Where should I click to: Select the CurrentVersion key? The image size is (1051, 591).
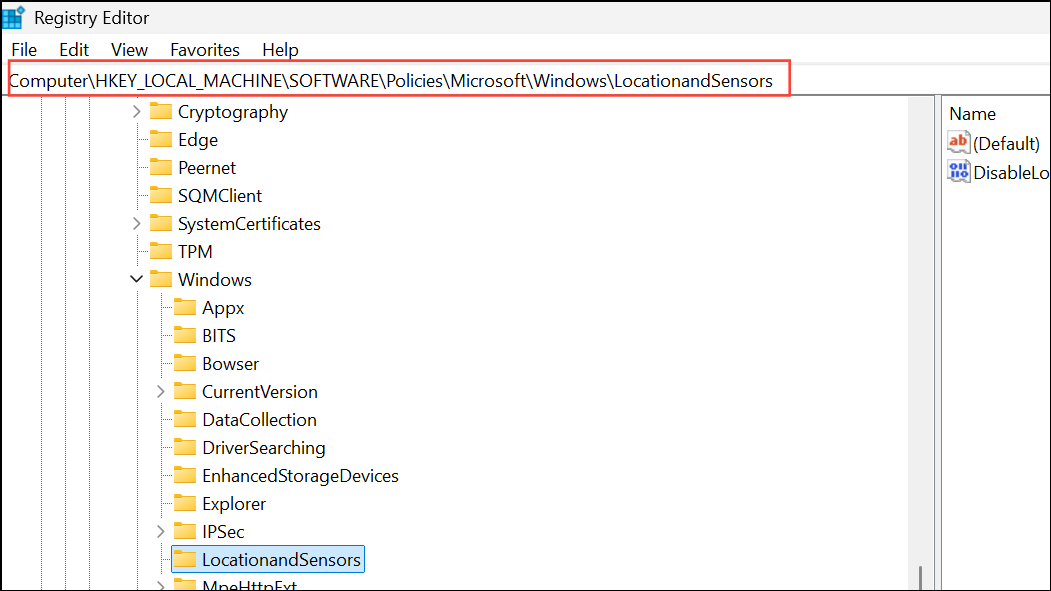click(x=259, y=392)
